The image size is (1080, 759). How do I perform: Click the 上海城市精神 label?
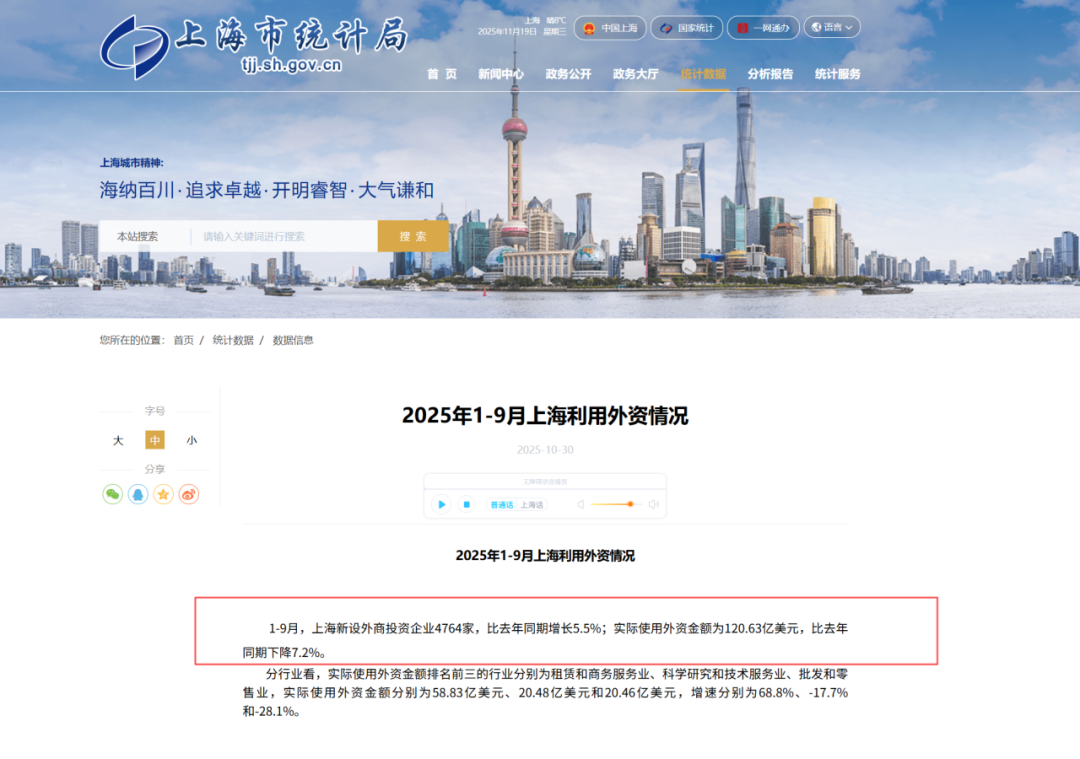tap(132, 163)
